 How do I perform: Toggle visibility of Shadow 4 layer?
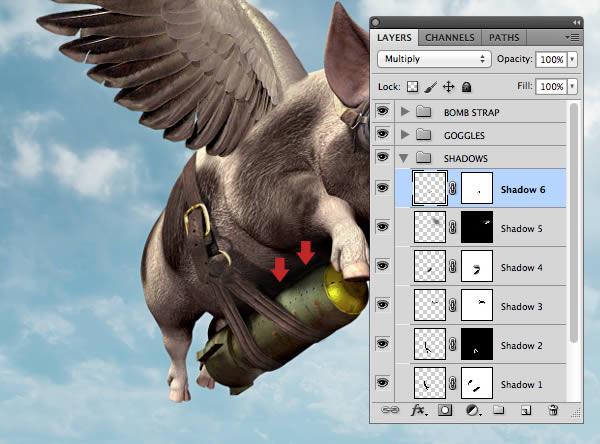[382, 266]
